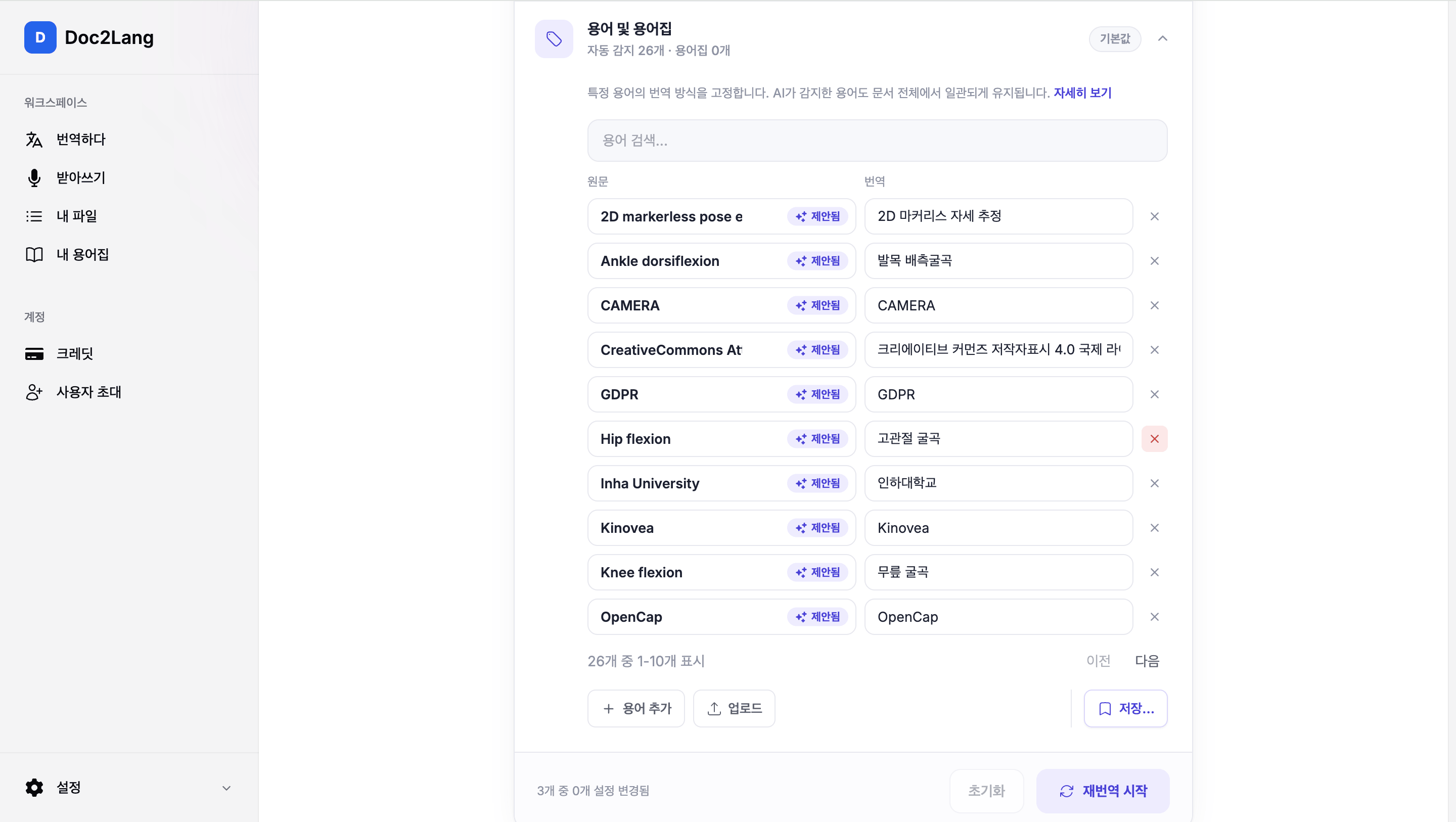Expand the 설정 settings chevron
1456x822 pixels.
click(226, 788)
